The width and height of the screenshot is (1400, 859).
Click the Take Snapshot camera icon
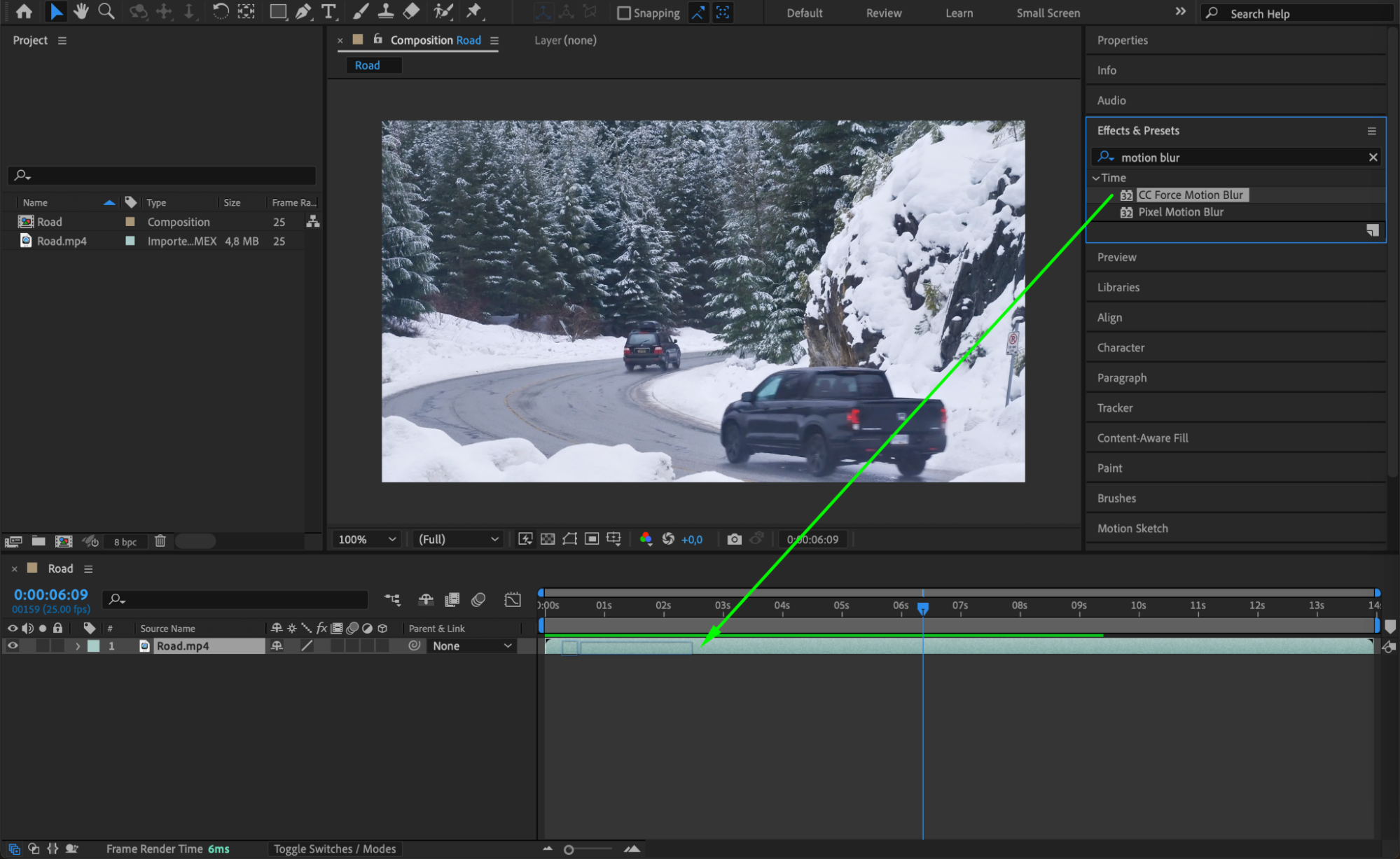(x=734, y=539)
